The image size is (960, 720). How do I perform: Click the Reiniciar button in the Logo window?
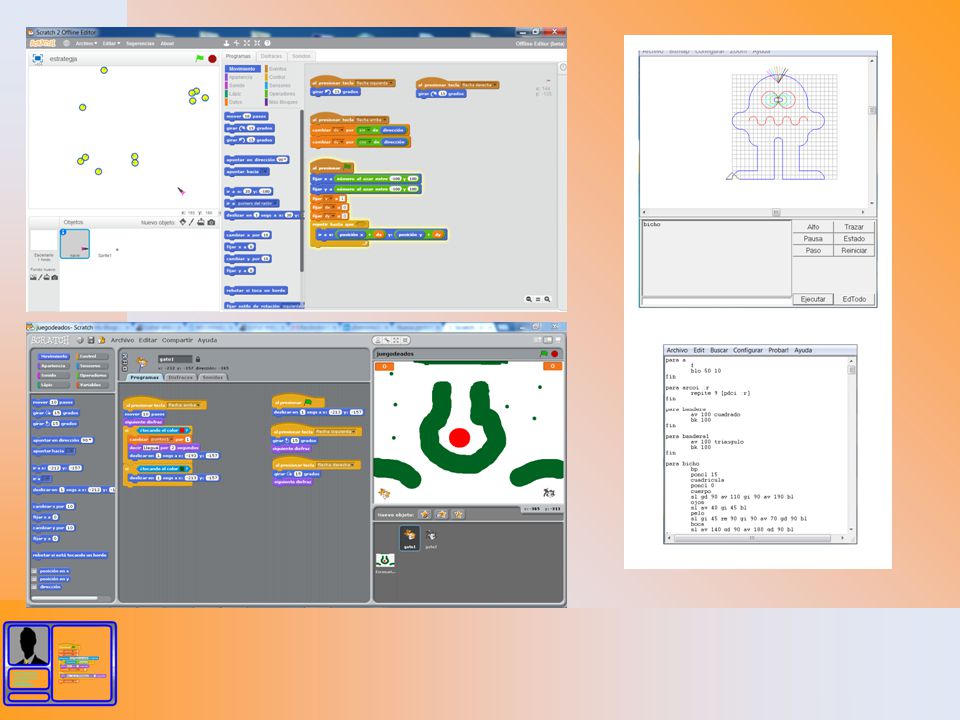[x=854, y=250]
